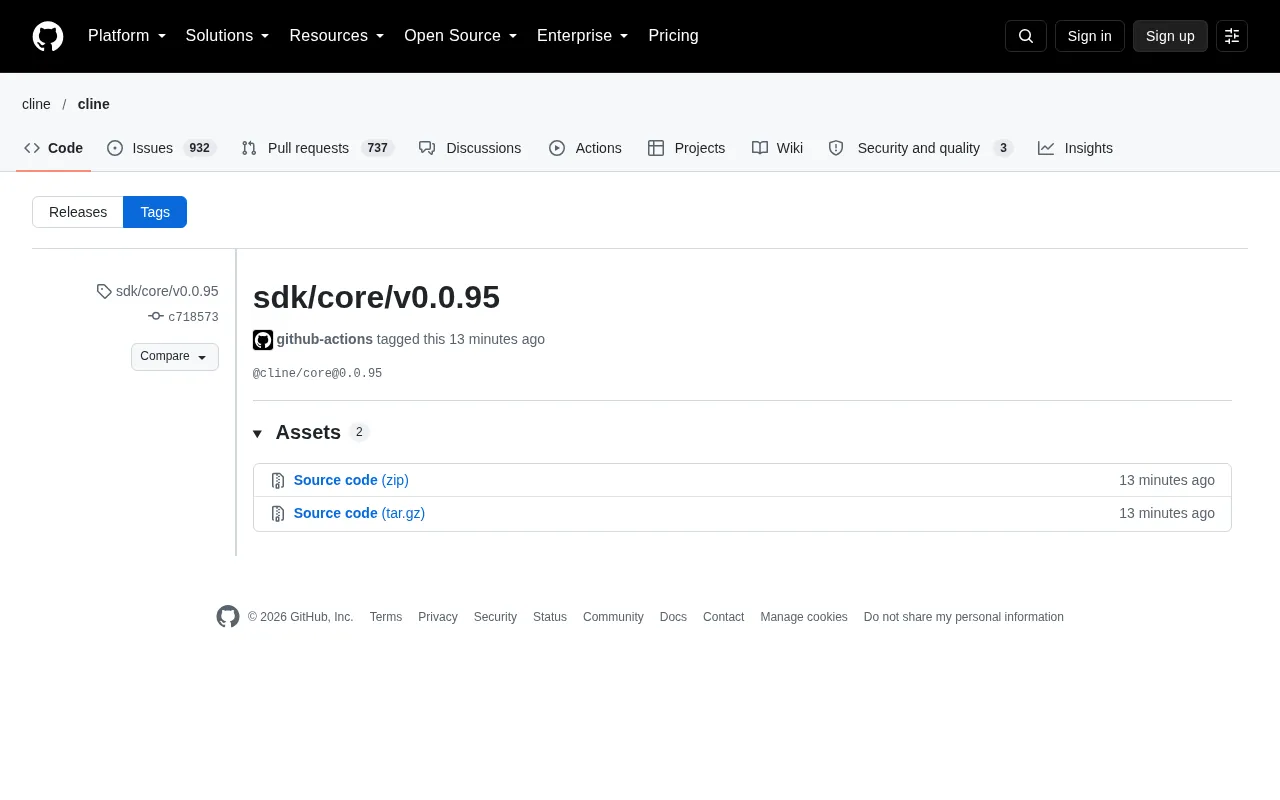Image resolution: width=1280 pixels, height=800 pixels.
Task: Click the file icon for Source code (tar.gz)
Action: click(x=278, y=514)
